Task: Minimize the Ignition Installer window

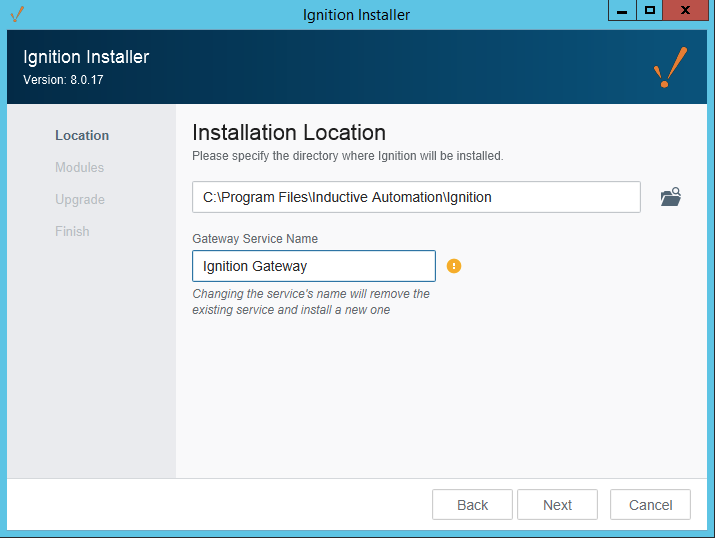Action: [x=622, y=10]
